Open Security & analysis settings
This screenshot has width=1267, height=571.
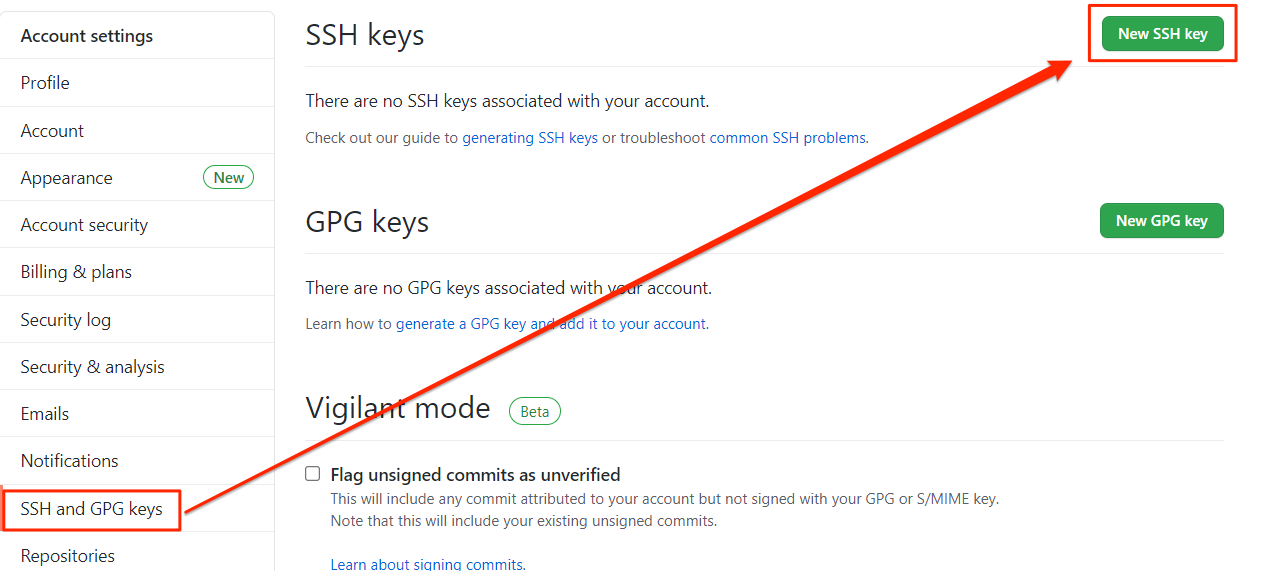click(92, 367)
